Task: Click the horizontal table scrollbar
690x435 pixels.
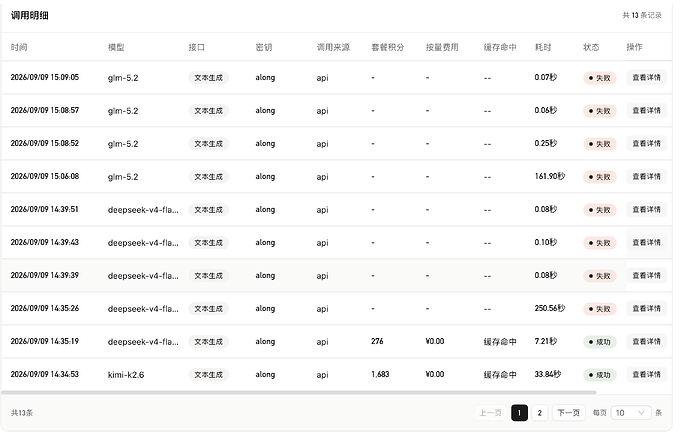Action: click(299, 392)
